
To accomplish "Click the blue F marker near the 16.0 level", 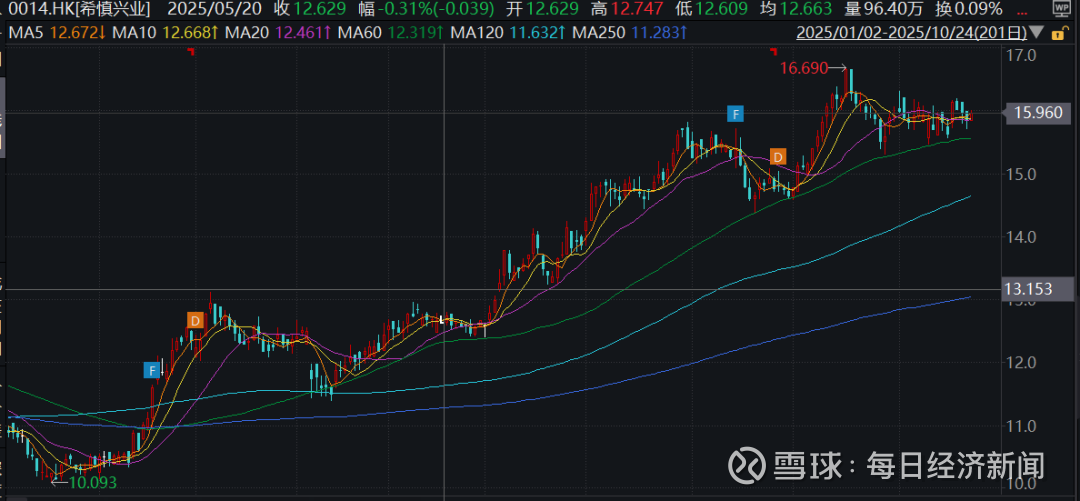I will coord(736,113).
